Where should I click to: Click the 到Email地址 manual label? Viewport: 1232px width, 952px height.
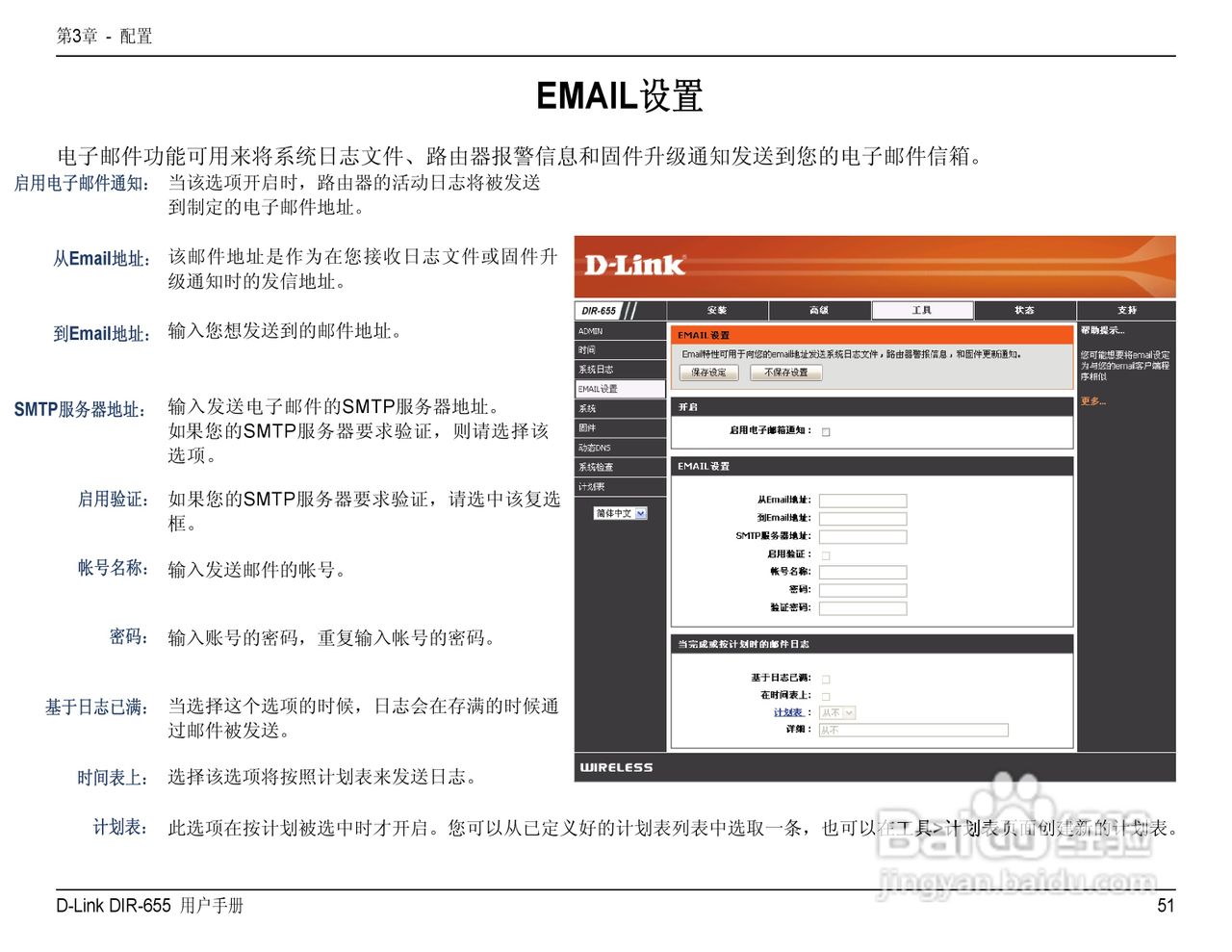pyautogui.click(x=102, y=333)
